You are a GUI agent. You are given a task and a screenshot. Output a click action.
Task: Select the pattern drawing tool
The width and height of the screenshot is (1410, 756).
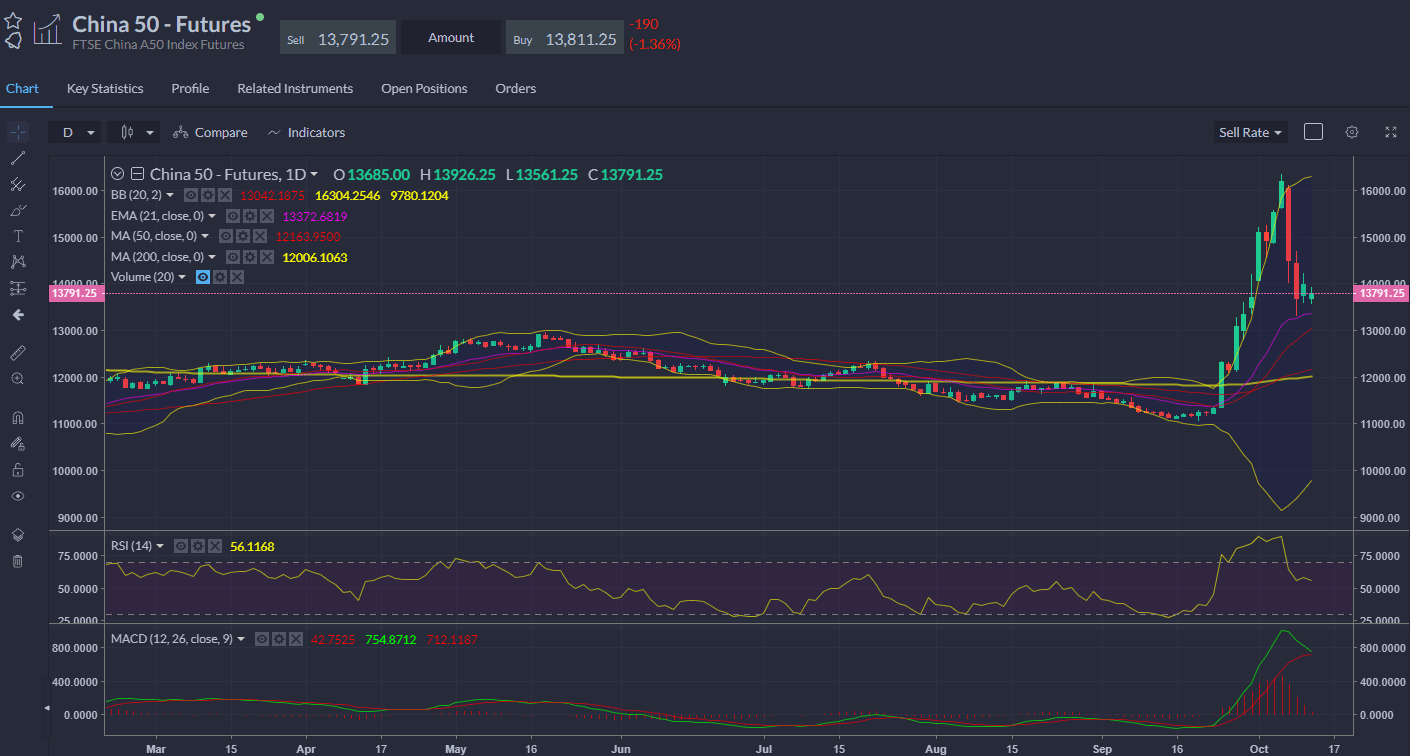pos(17,262)
